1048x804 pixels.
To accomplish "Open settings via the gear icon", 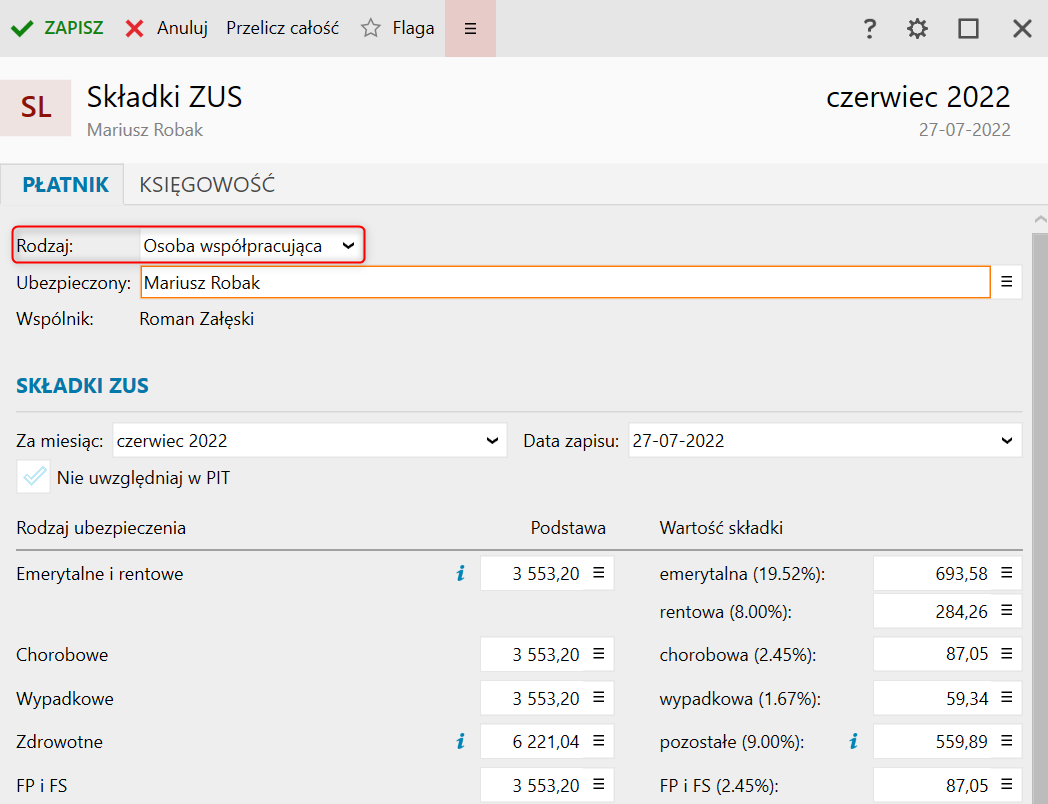I will (x=917, y=29).
